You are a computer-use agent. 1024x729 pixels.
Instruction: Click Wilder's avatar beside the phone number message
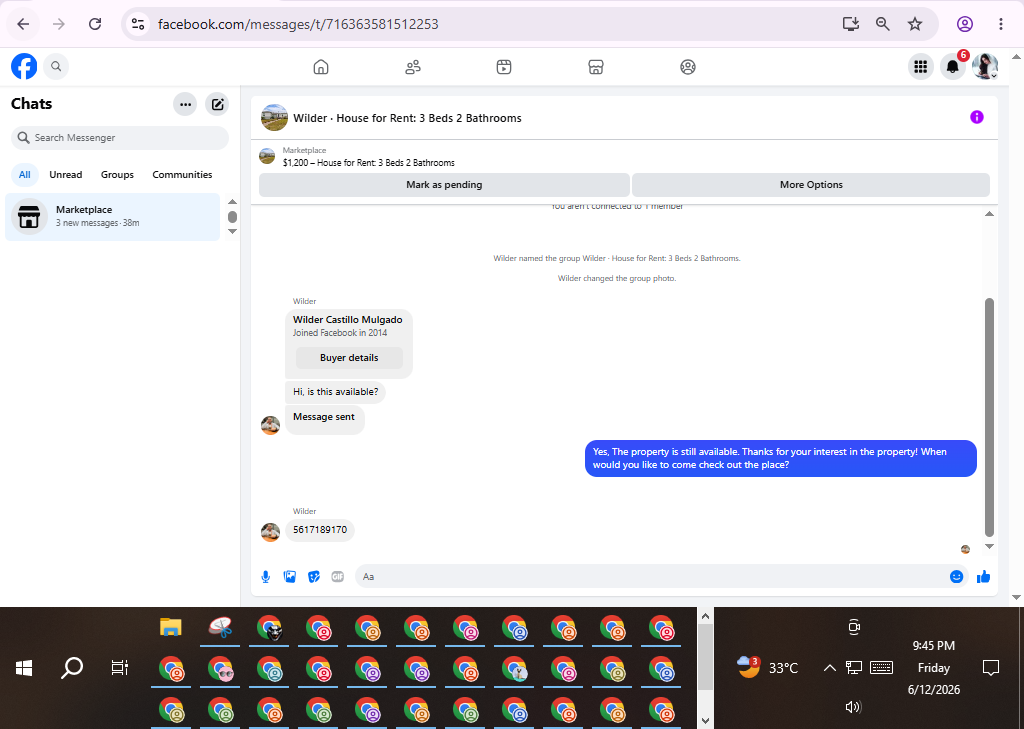pos(270,532)
